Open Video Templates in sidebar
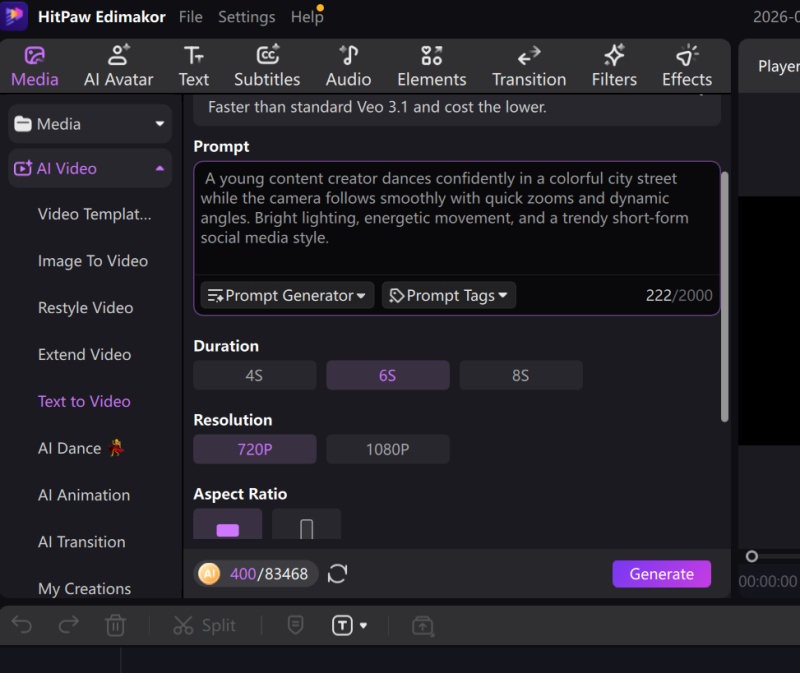This screenshot has width=800, height=673. click(94, 214)
